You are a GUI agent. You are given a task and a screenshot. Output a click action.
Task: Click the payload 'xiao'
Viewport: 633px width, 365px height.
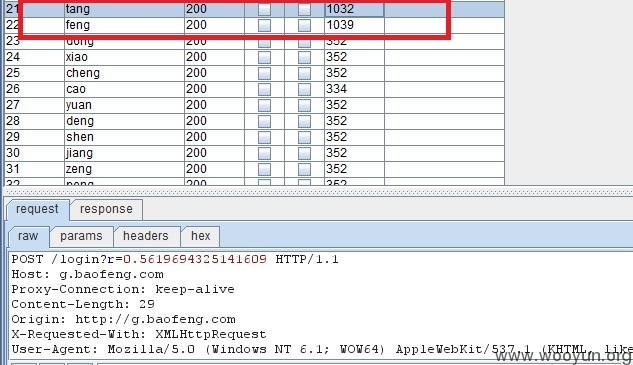(x=124, y=57)
